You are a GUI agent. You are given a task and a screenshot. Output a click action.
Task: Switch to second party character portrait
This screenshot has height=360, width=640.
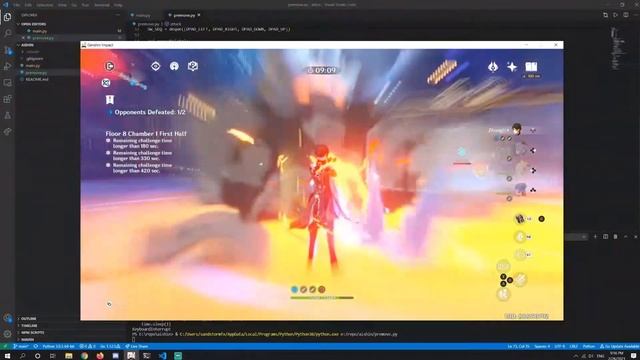pos(520,150)
